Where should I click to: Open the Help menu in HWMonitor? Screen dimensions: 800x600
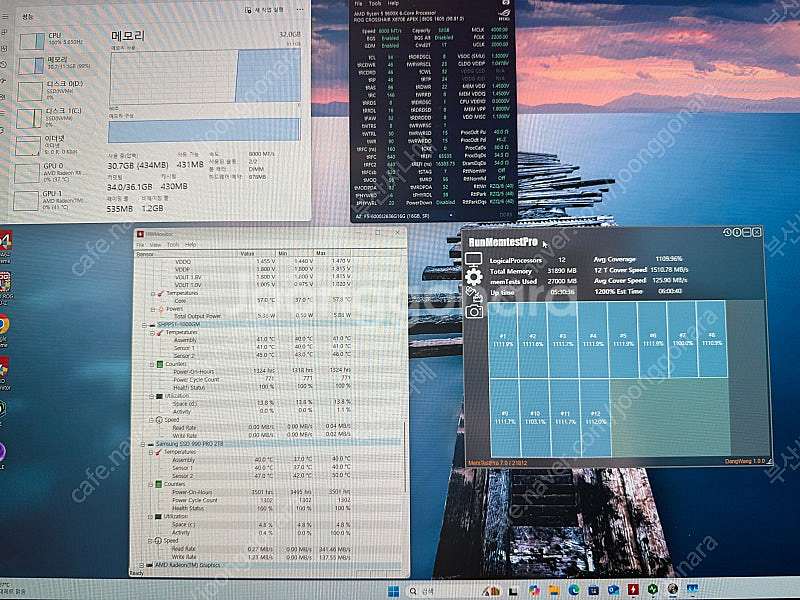[x=190, y=244]
